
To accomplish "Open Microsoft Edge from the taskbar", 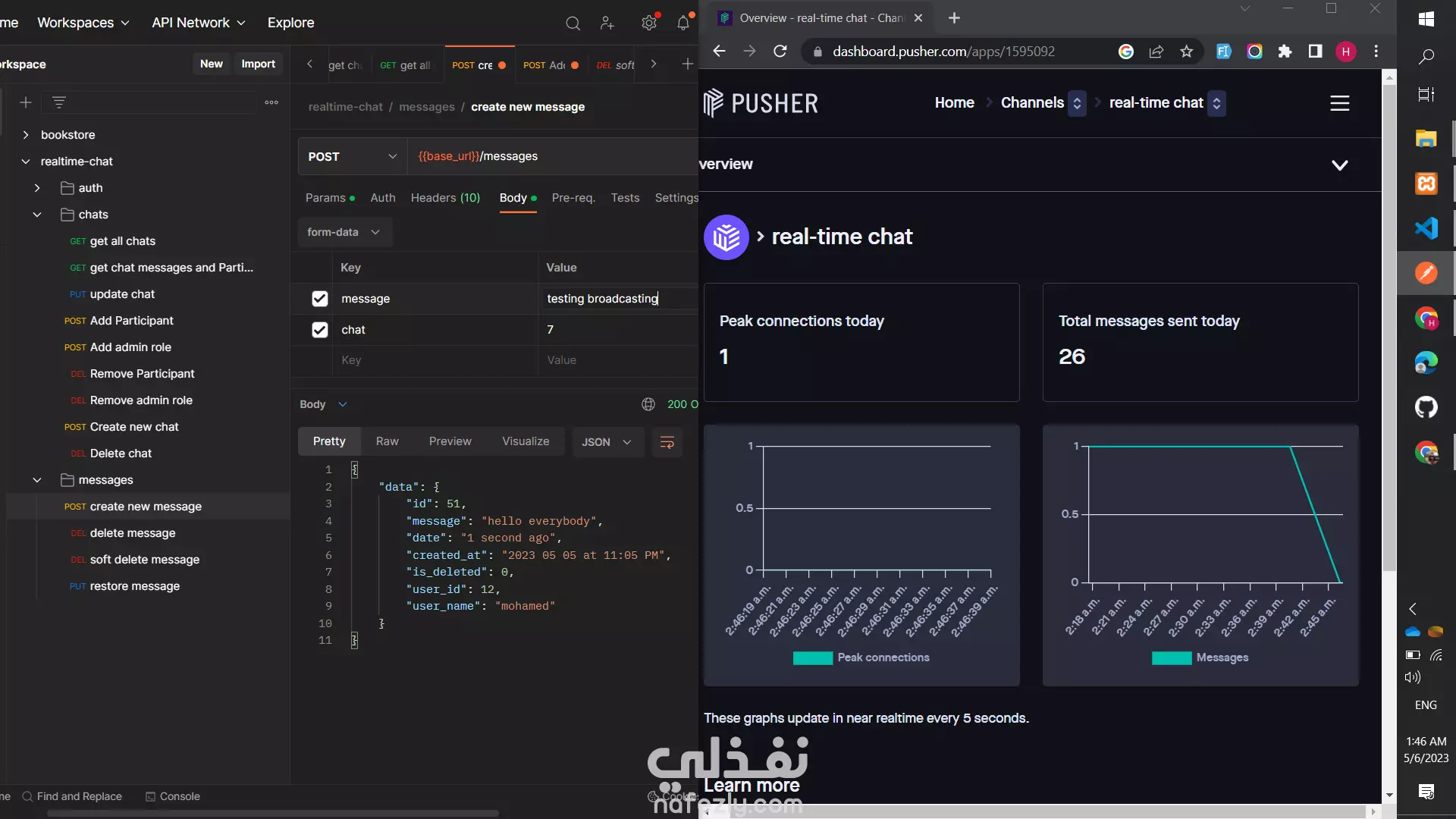I will 1426,362.
